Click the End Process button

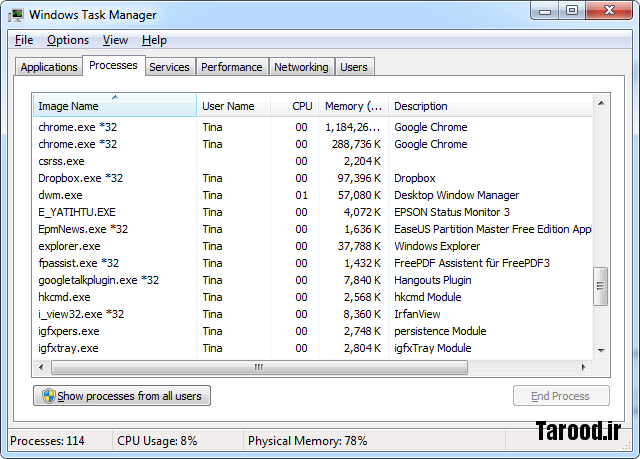pyautogui.click(x=561, y=396)
